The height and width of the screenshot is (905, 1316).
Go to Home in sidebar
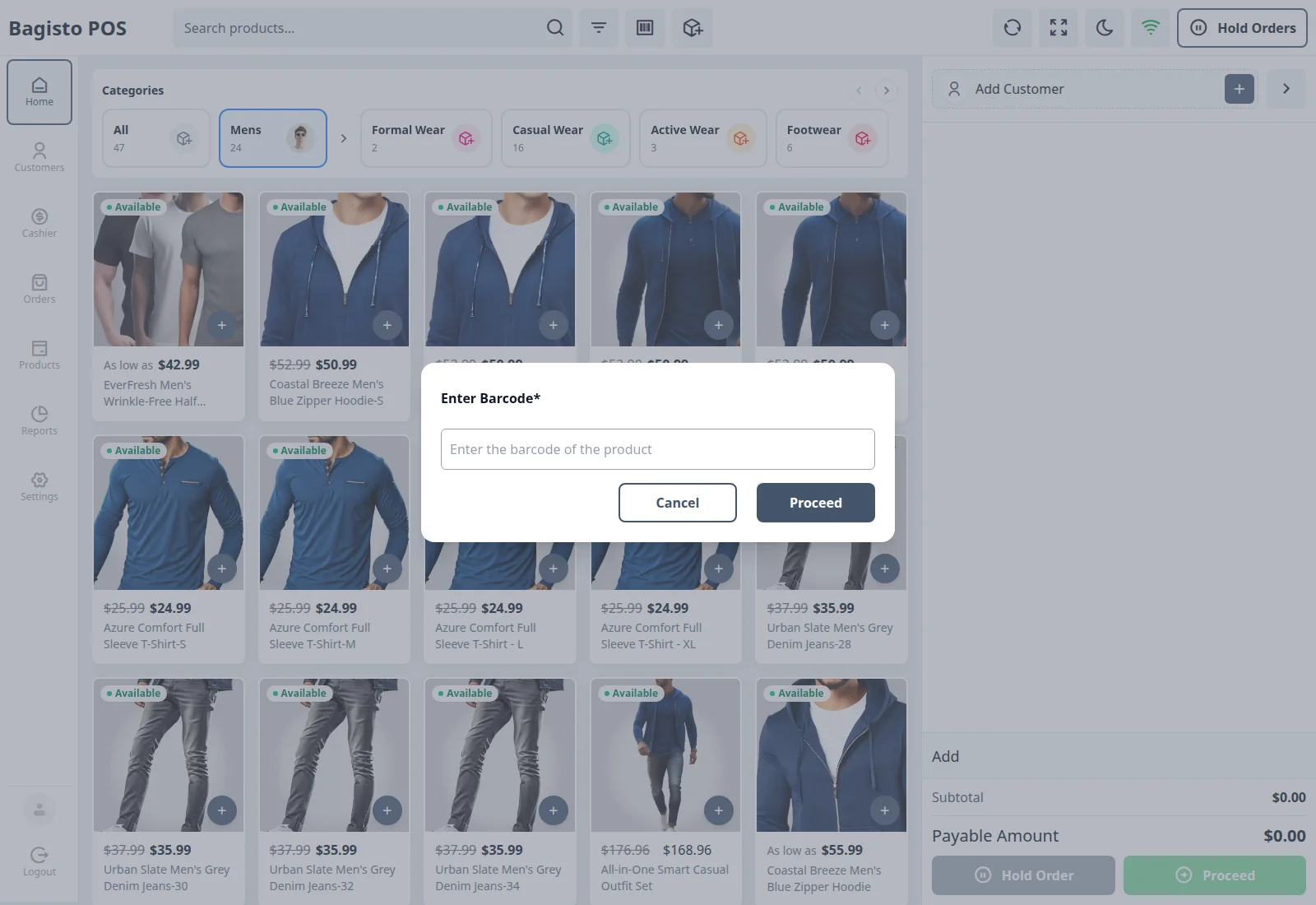pyautogui.click(x=39, y=92)
